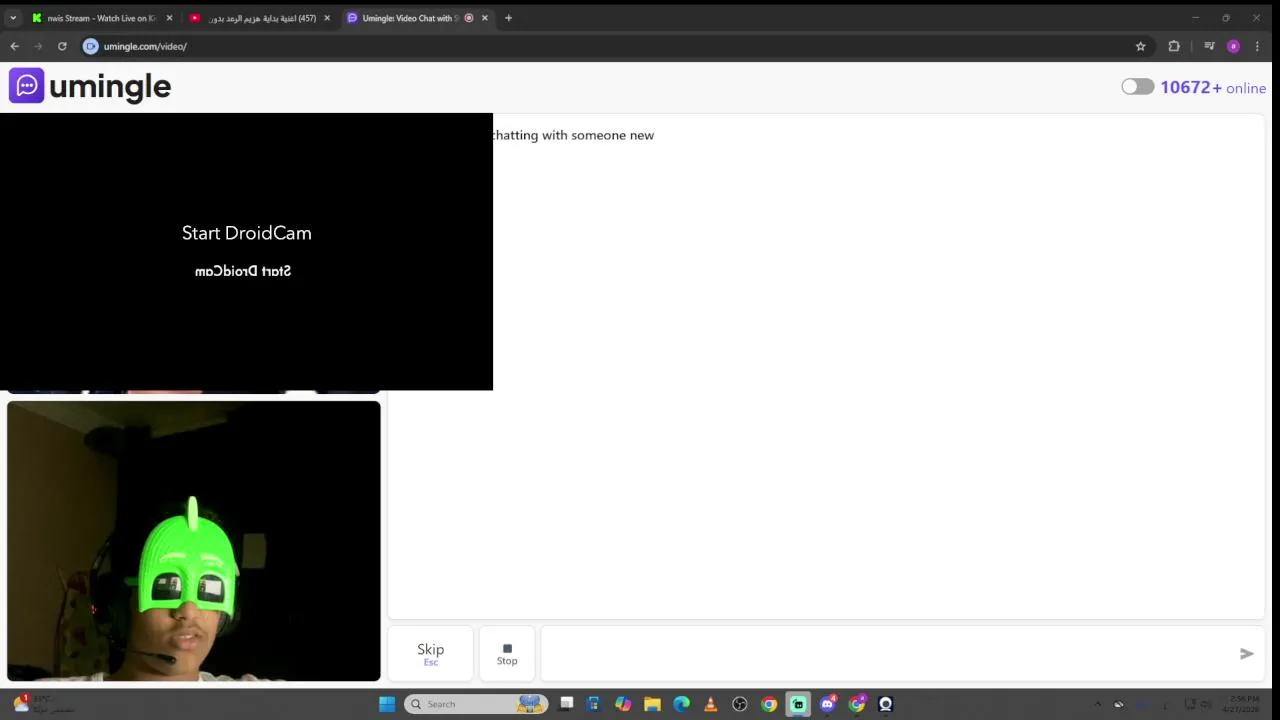
Task: Open site info camera permission icon
Action: point(90,46)
